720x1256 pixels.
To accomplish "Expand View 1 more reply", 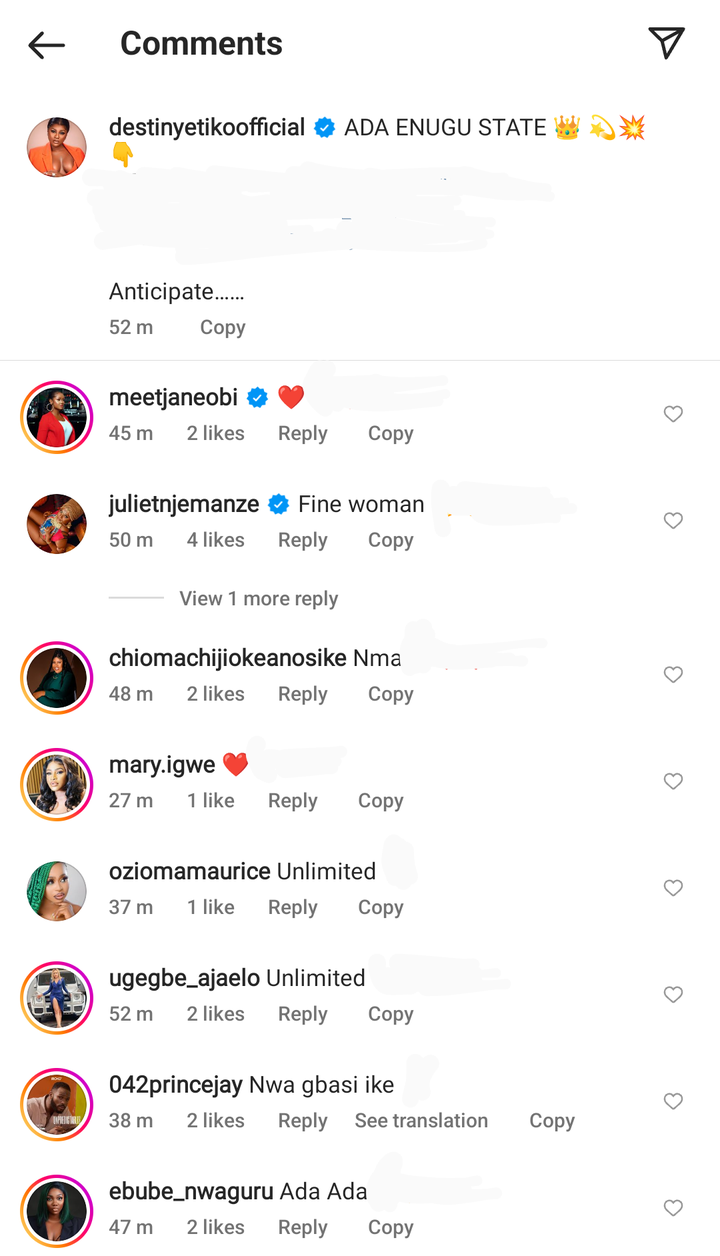I will [x=258, y=599].
